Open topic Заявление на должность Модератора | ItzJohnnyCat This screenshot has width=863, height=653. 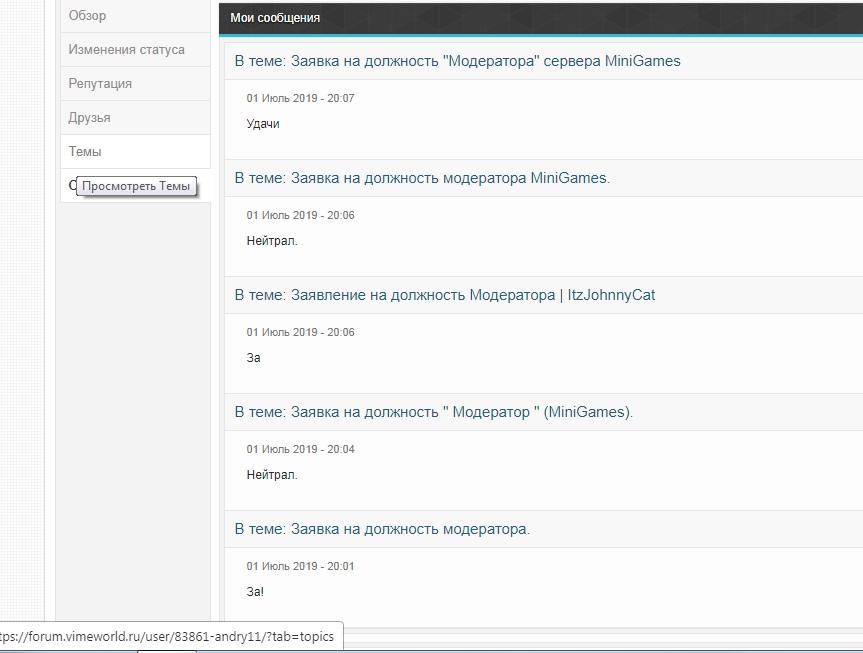coord(445,295)
